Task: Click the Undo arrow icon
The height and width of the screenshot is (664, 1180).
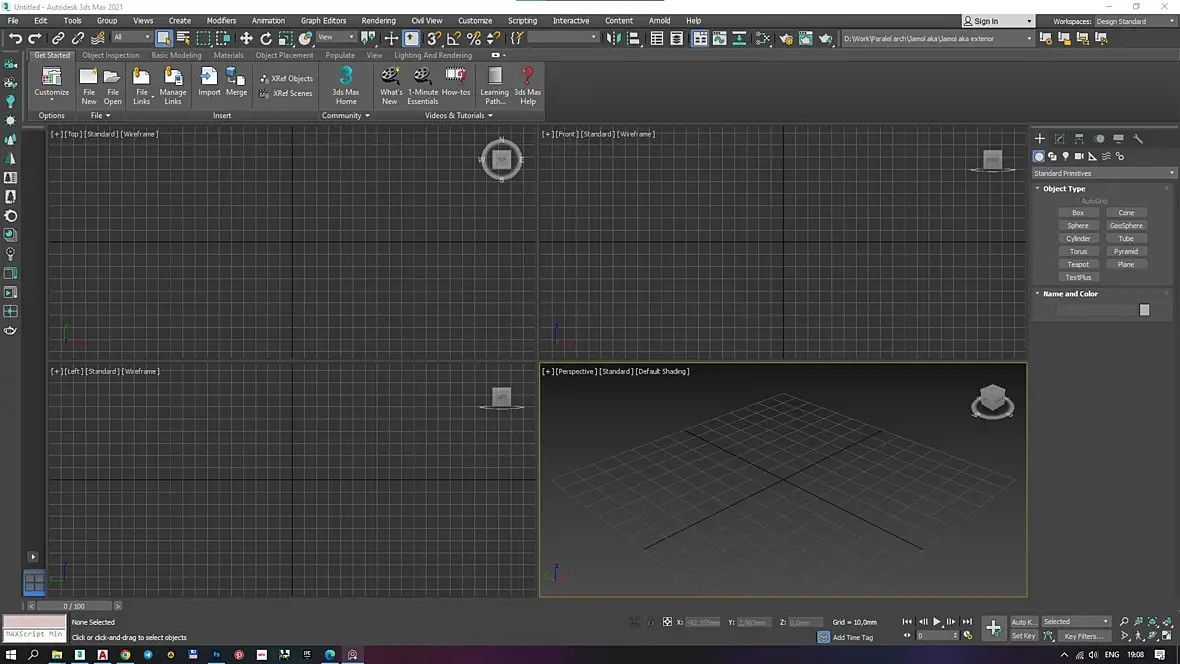Action: point(15,38)
